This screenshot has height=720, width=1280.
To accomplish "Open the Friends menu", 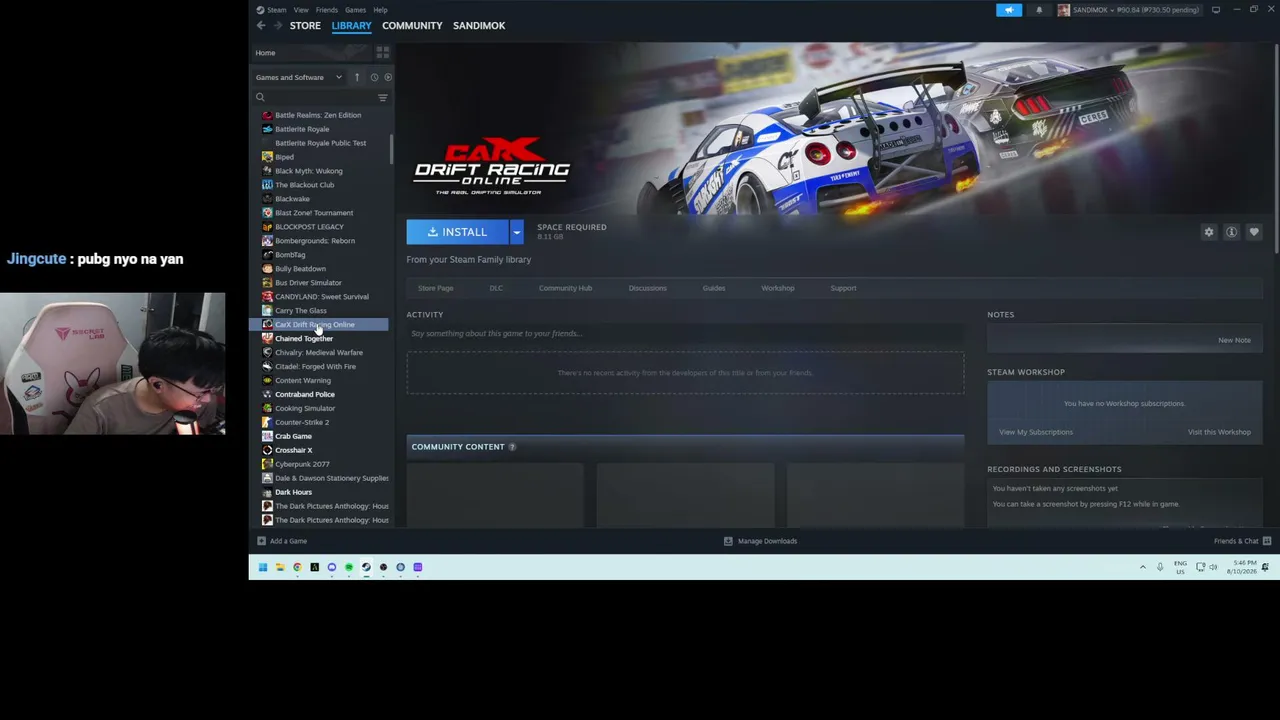I will pos(327,10).
